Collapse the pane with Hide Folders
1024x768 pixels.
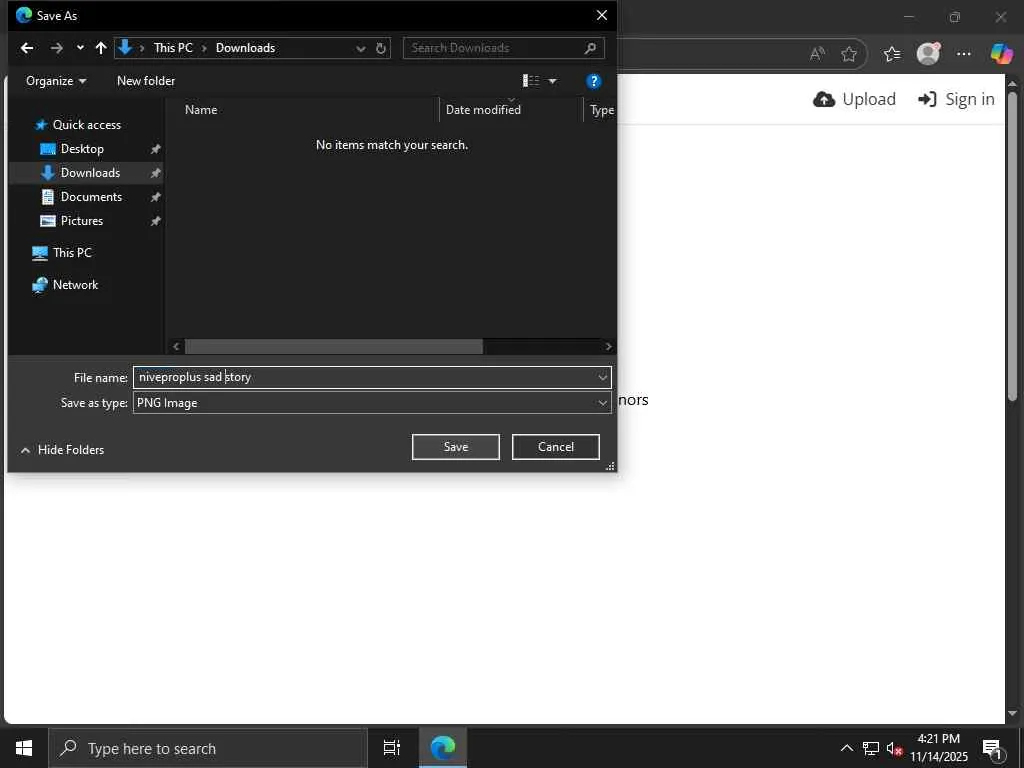[63, 450]
